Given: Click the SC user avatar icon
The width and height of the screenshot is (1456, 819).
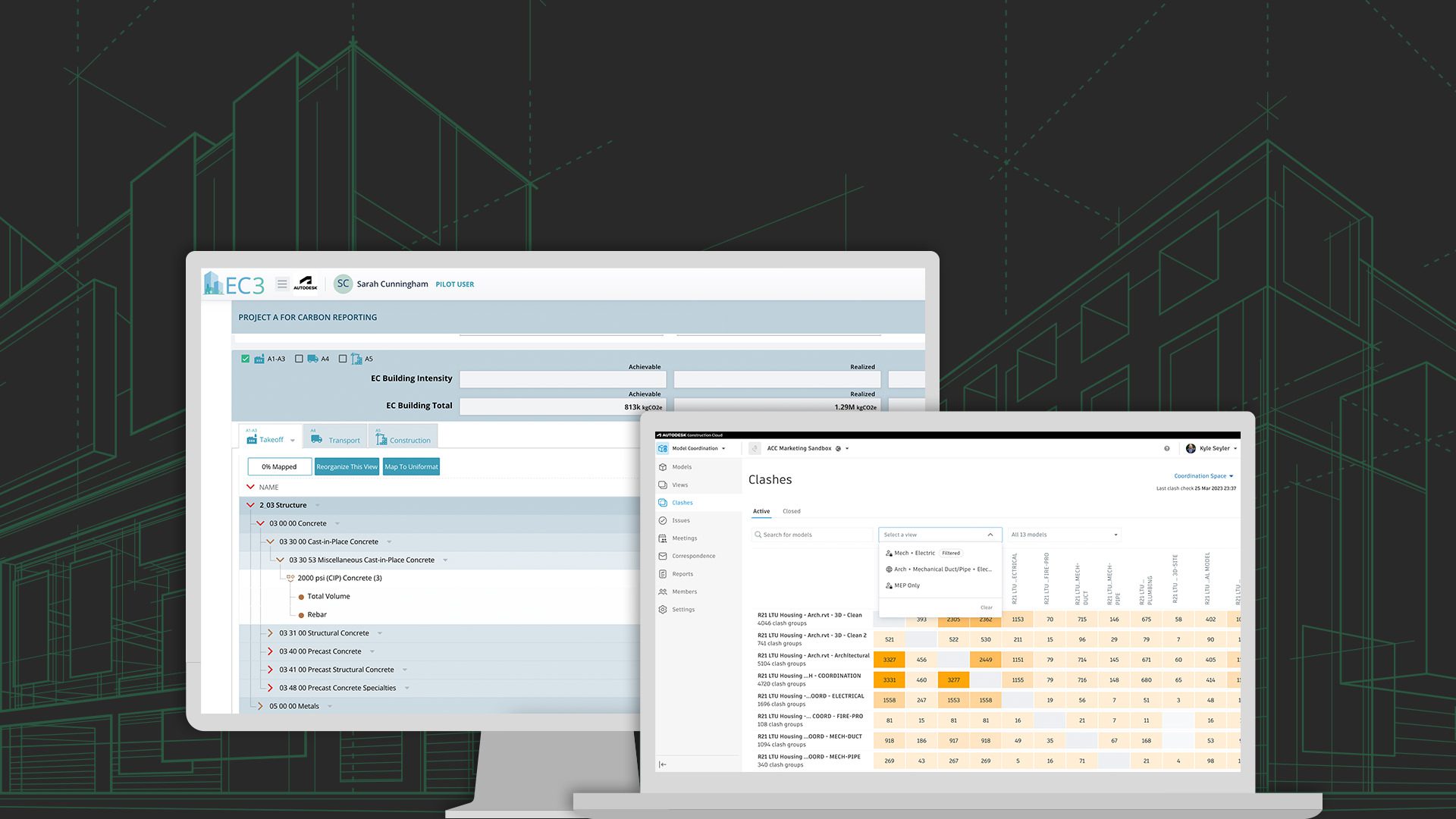Looking at the screenshot, I should 343,284.
